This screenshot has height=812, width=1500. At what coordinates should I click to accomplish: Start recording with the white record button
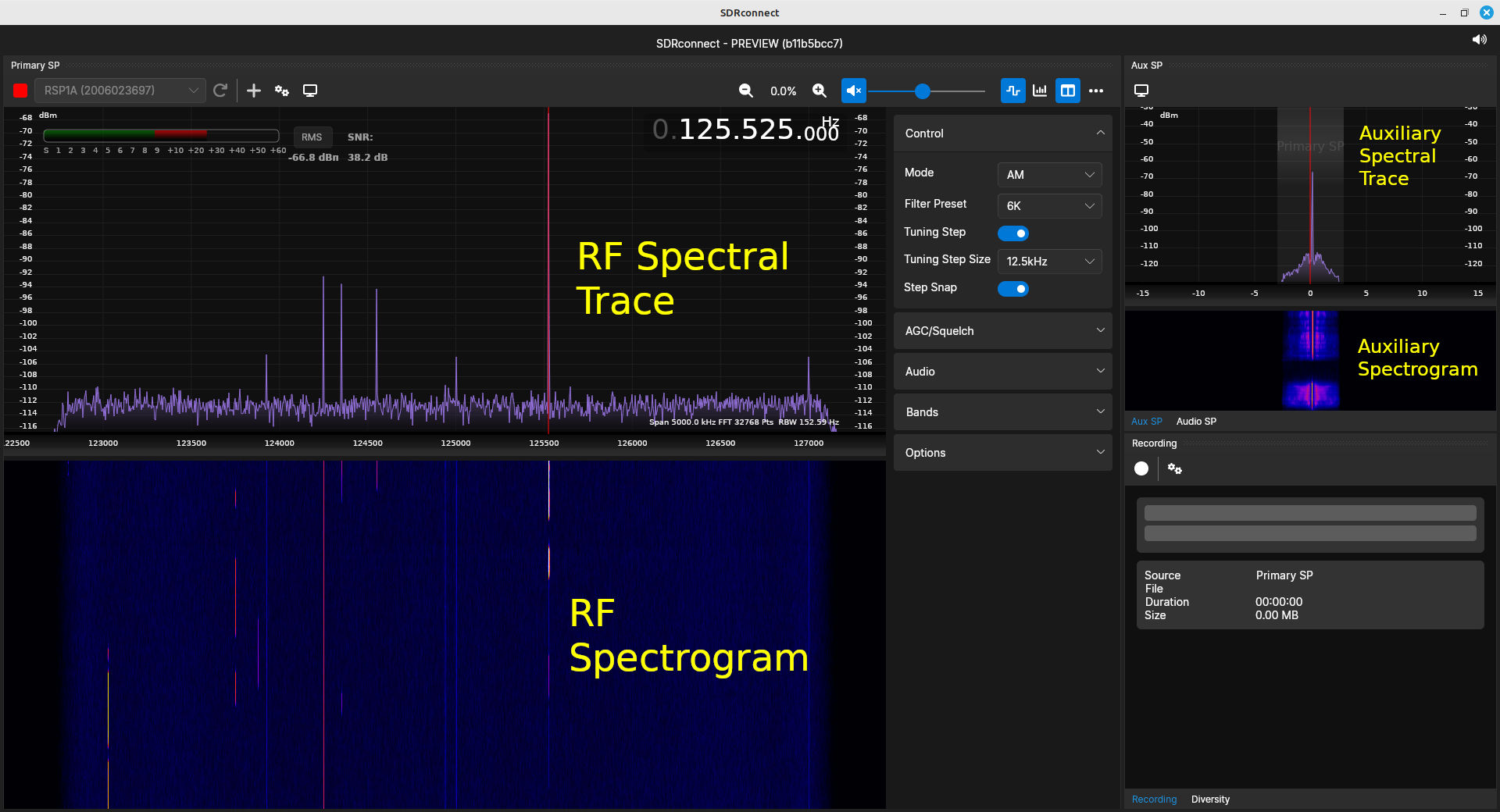[1141, 468]
